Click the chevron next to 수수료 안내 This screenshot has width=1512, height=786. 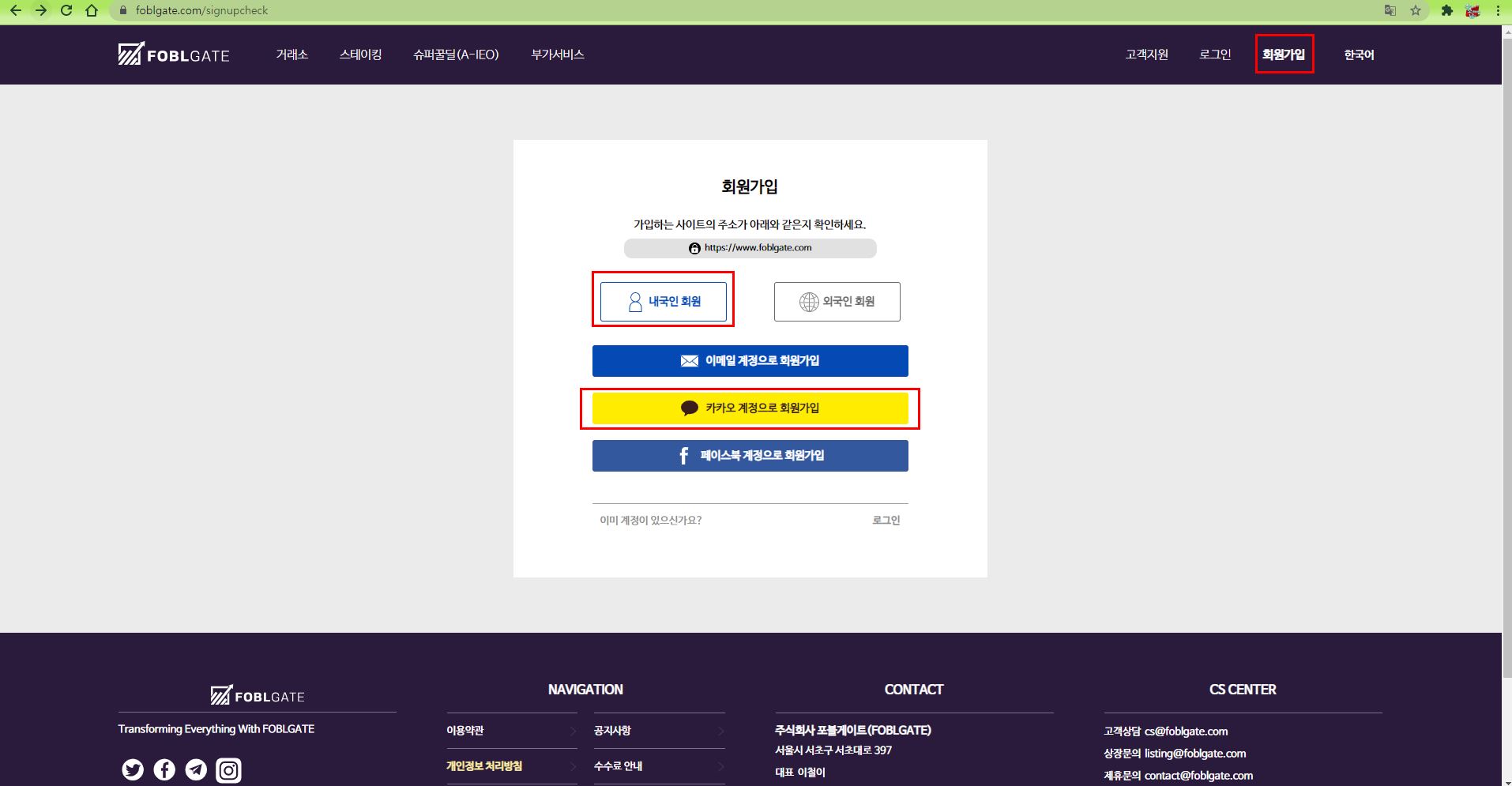pos(720,766)
